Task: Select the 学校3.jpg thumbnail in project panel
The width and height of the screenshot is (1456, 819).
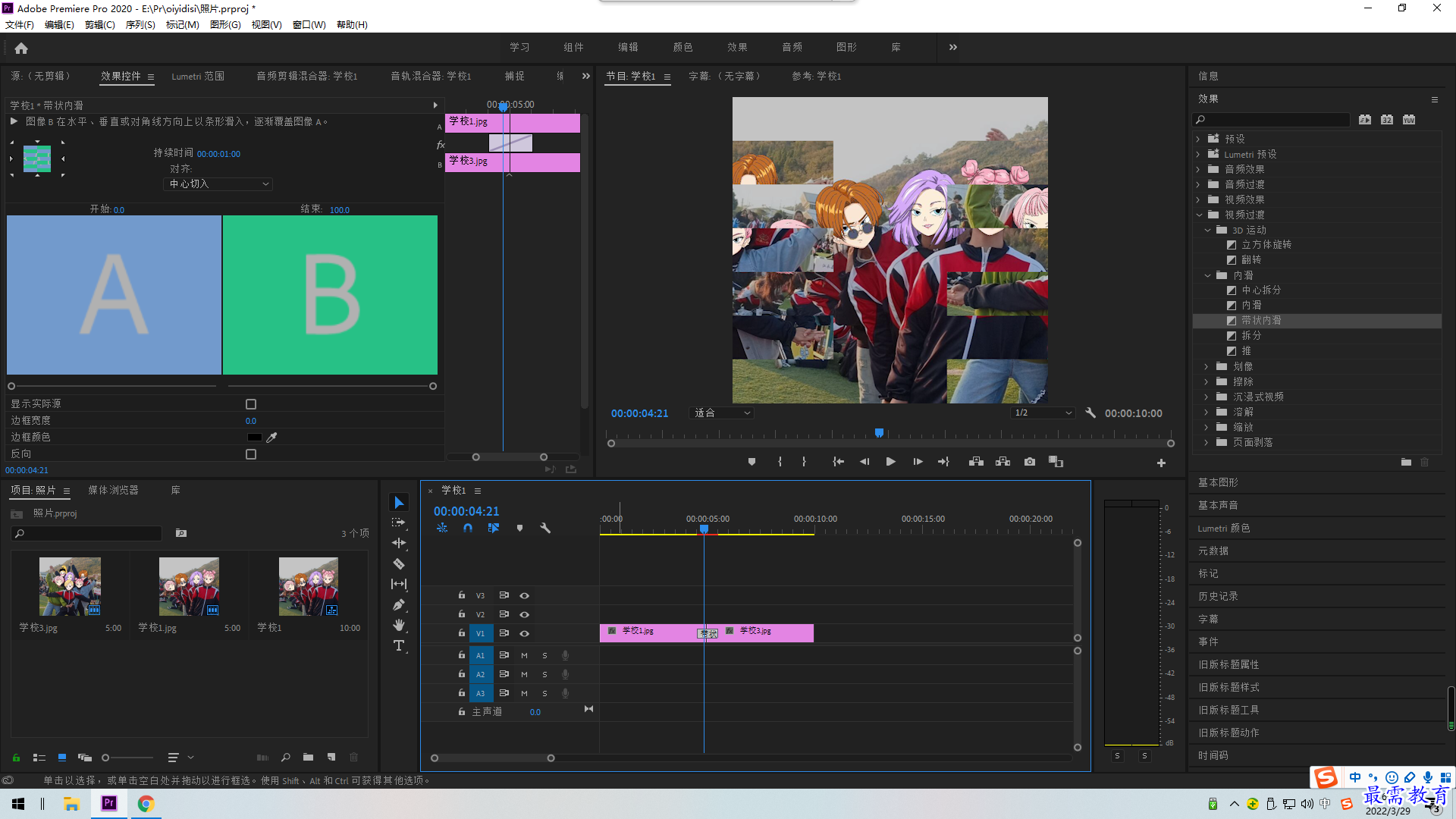Action: [x=70, y=586]
